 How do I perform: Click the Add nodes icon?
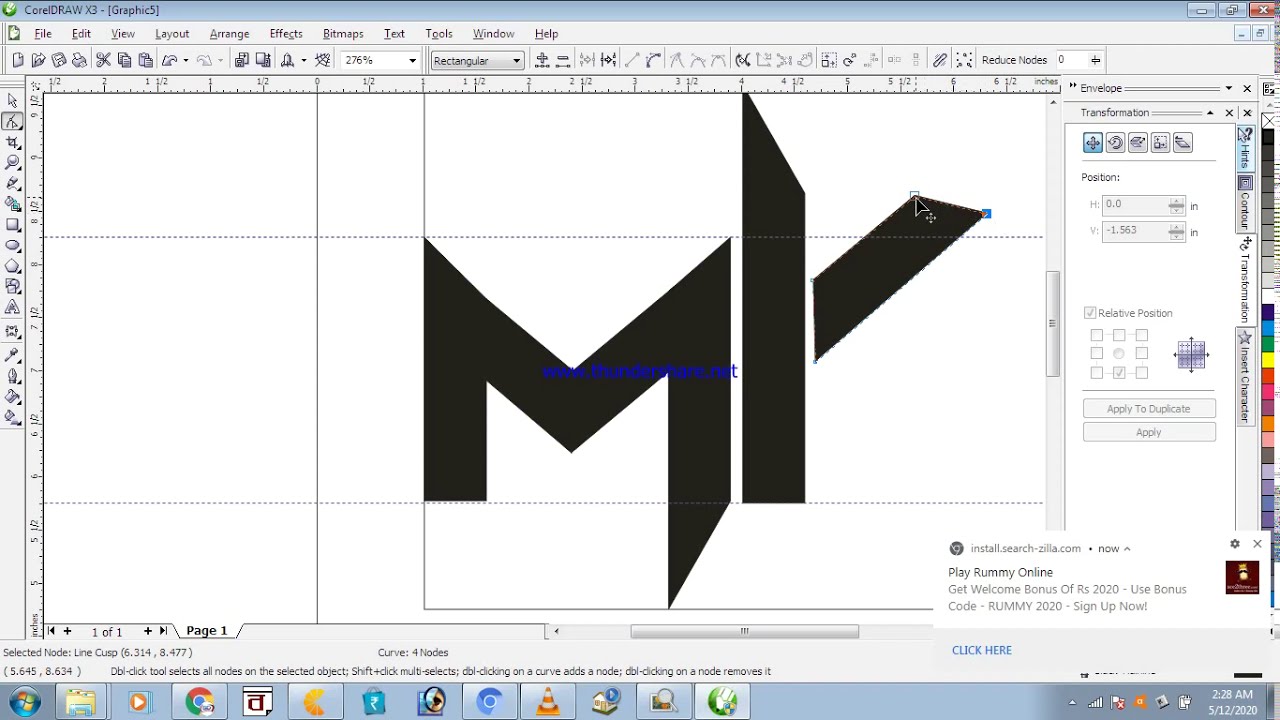coord(542,60)
